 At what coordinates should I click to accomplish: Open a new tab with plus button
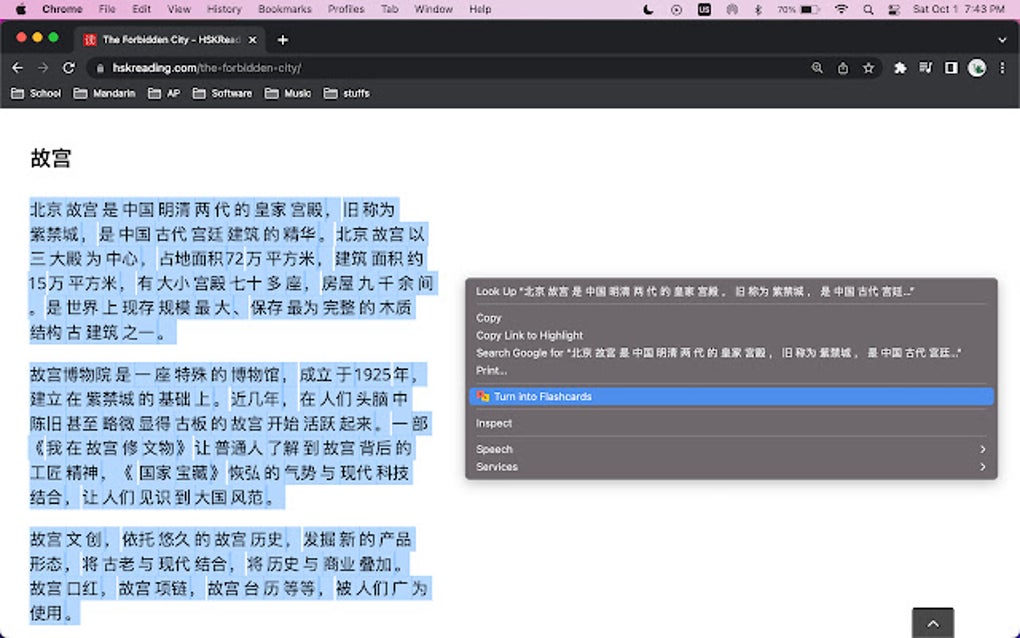tap(283, 39)
